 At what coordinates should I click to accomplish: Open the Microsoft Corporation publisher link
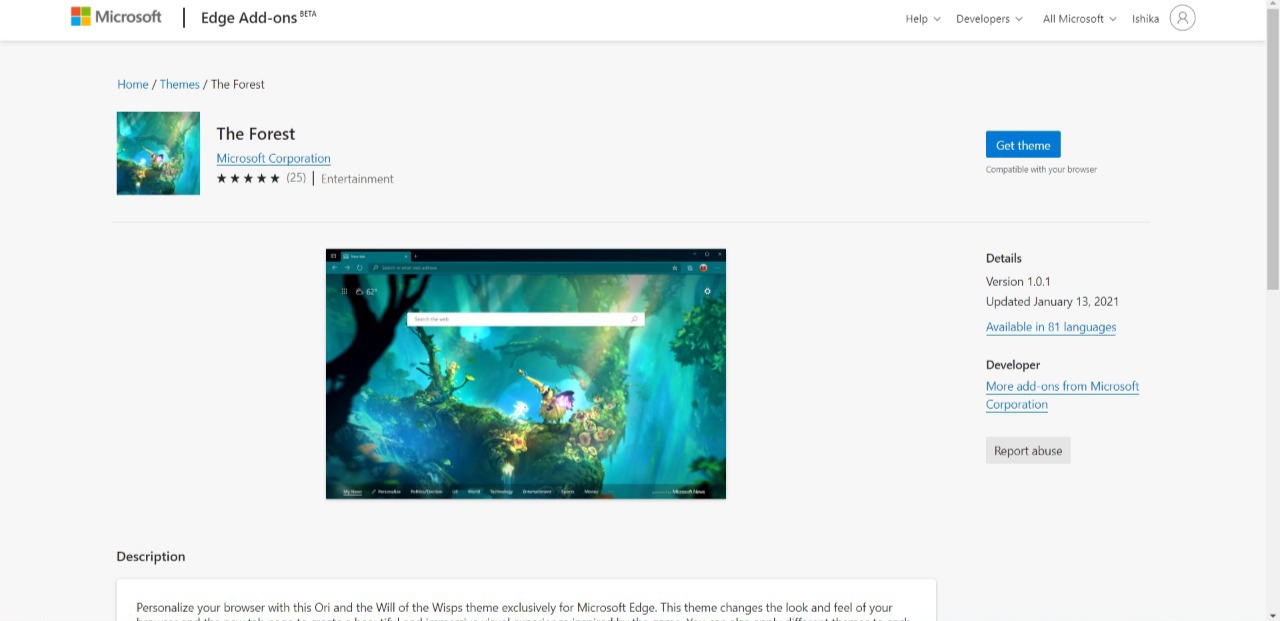[x=273, y=158]
